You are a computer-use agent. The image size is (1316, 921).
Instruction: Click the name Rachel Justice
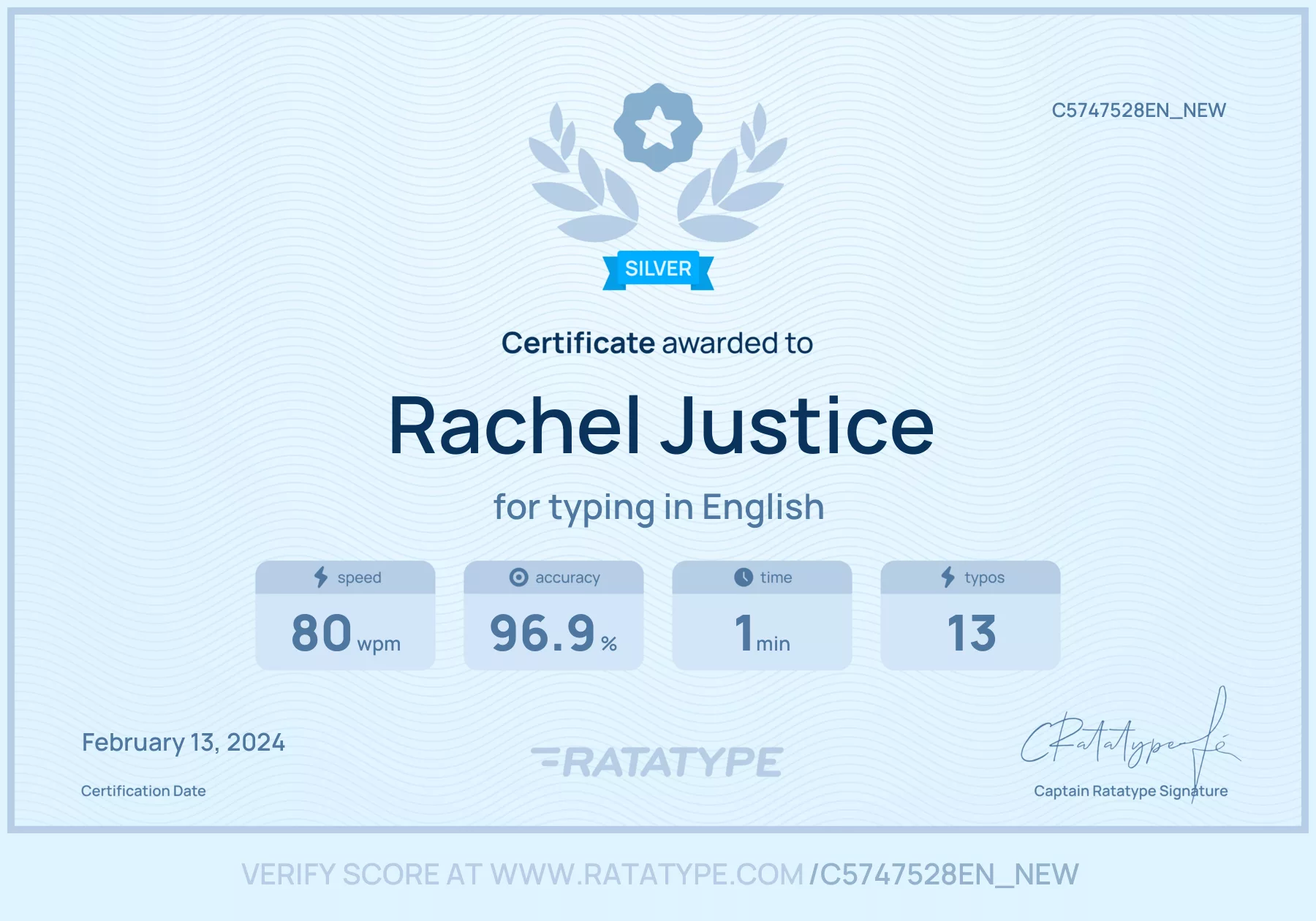661,425
